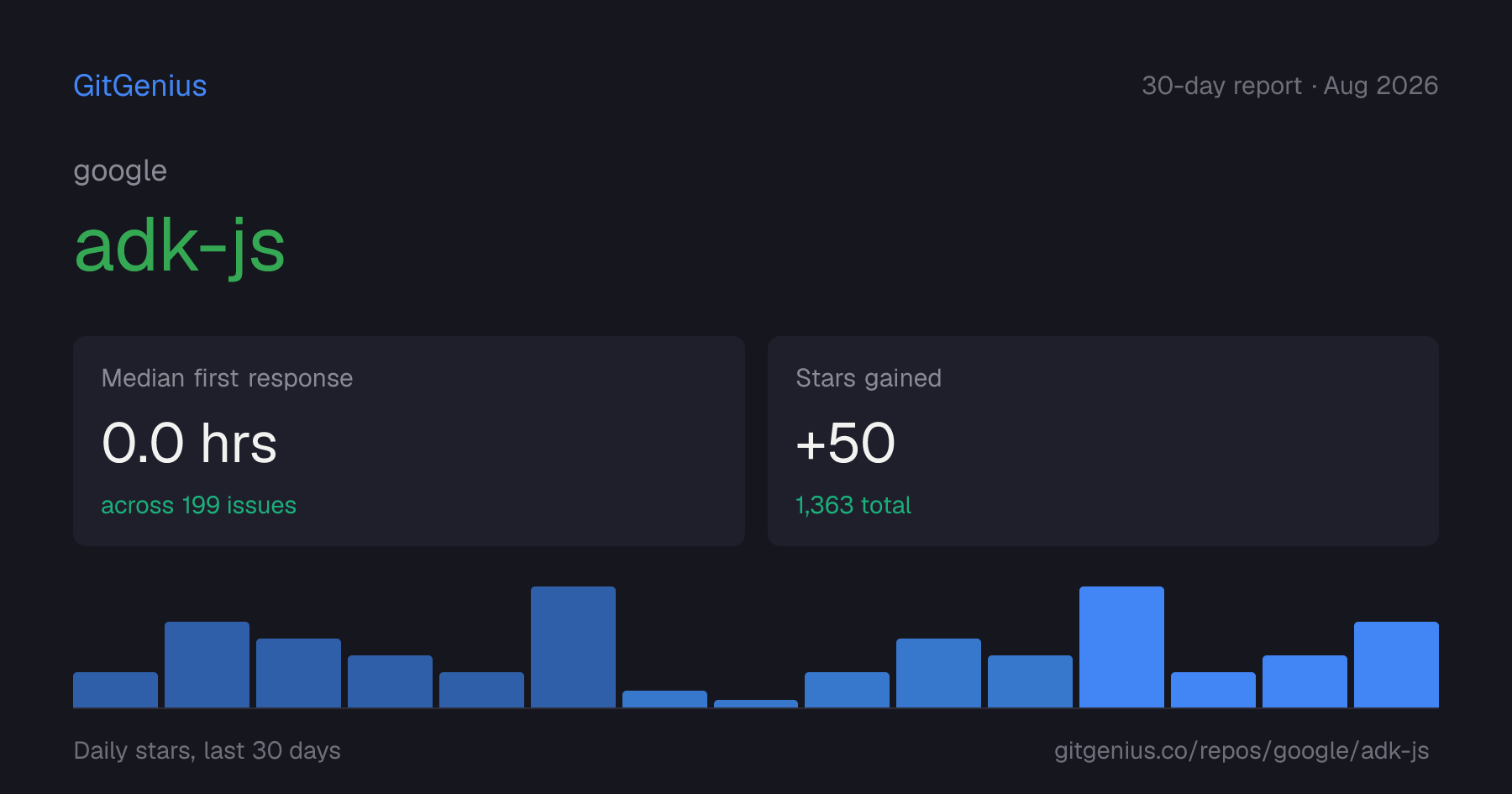
Task: Select the second bar in the daily stars chart
Action: pos(207,665)
